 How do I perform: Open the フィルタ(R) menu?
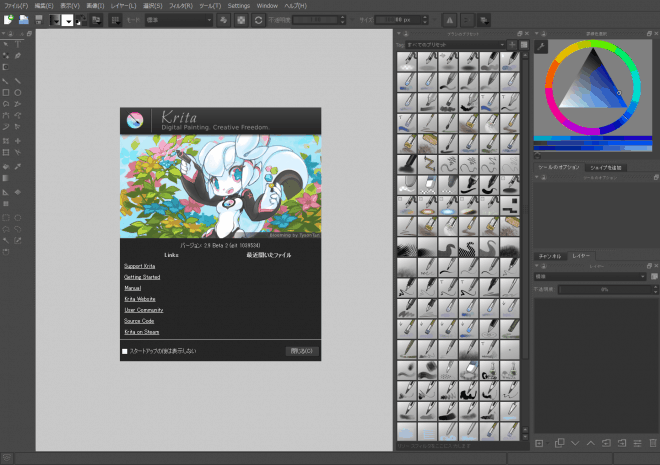click(181, 6)
